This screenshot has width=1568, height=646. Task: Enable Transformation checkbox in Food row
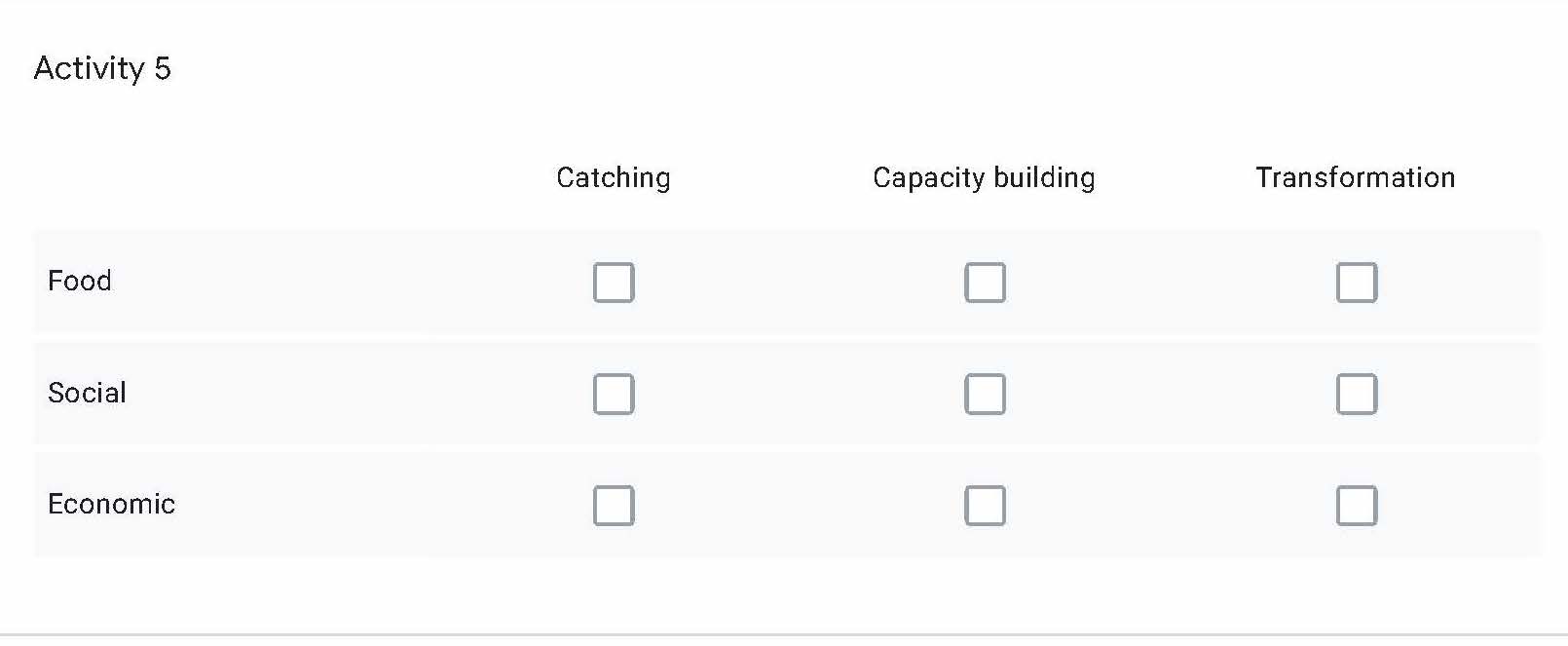click(1357, 283)
